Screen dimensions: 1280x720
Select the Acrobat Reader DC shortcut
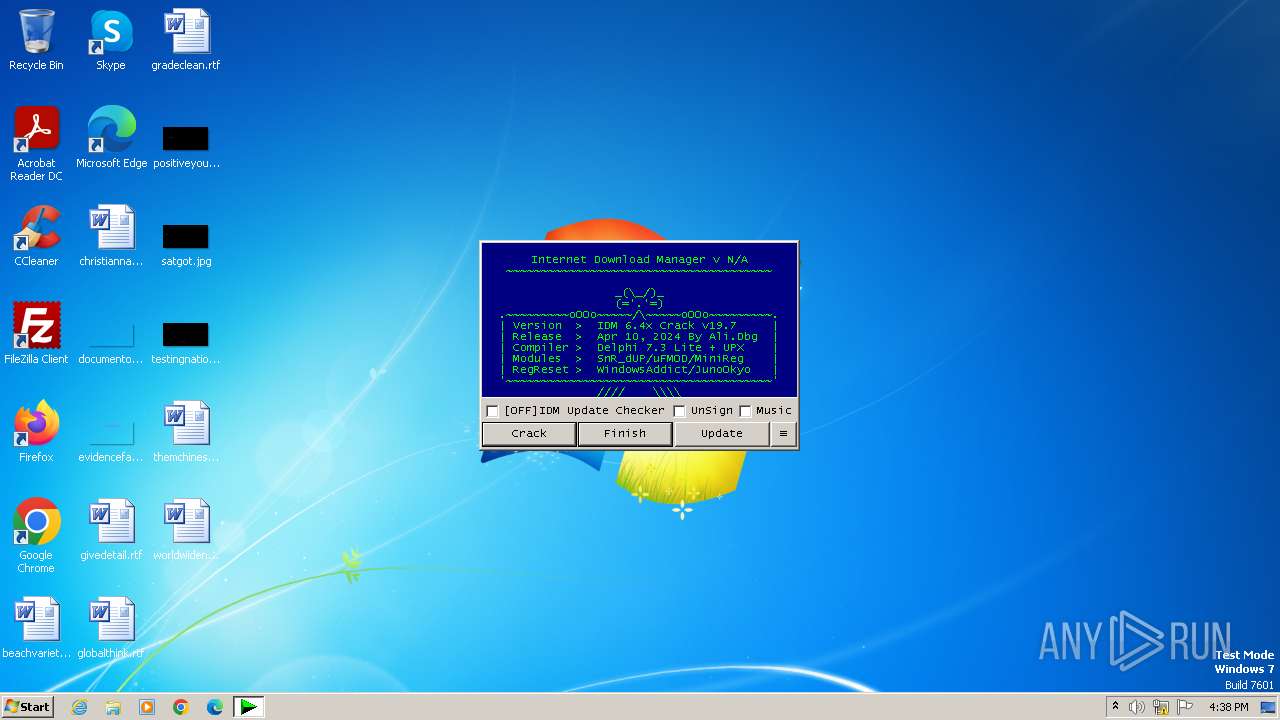(36, 144)
